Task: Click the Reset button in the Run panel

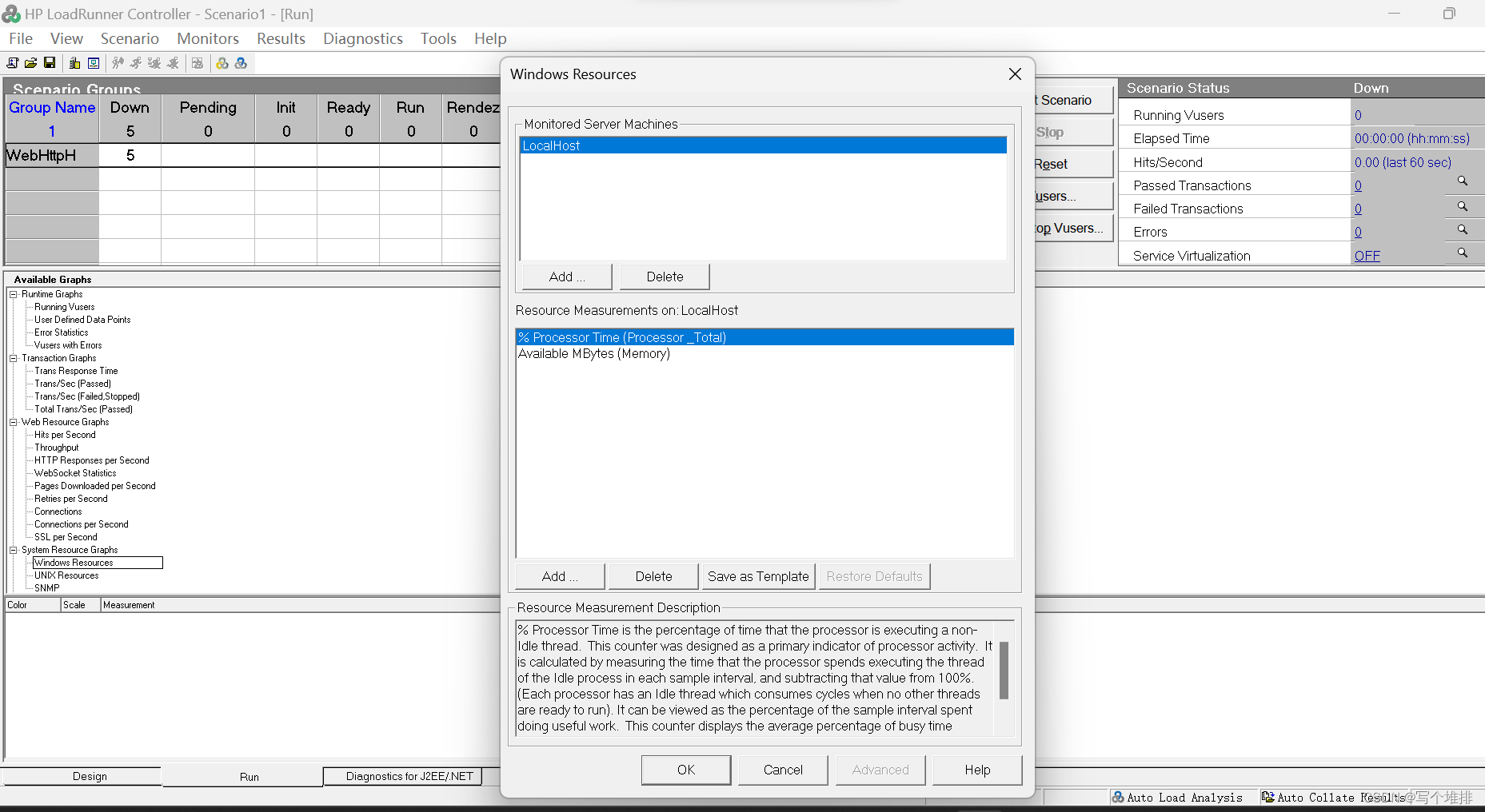Action: tap(1072, 164)
